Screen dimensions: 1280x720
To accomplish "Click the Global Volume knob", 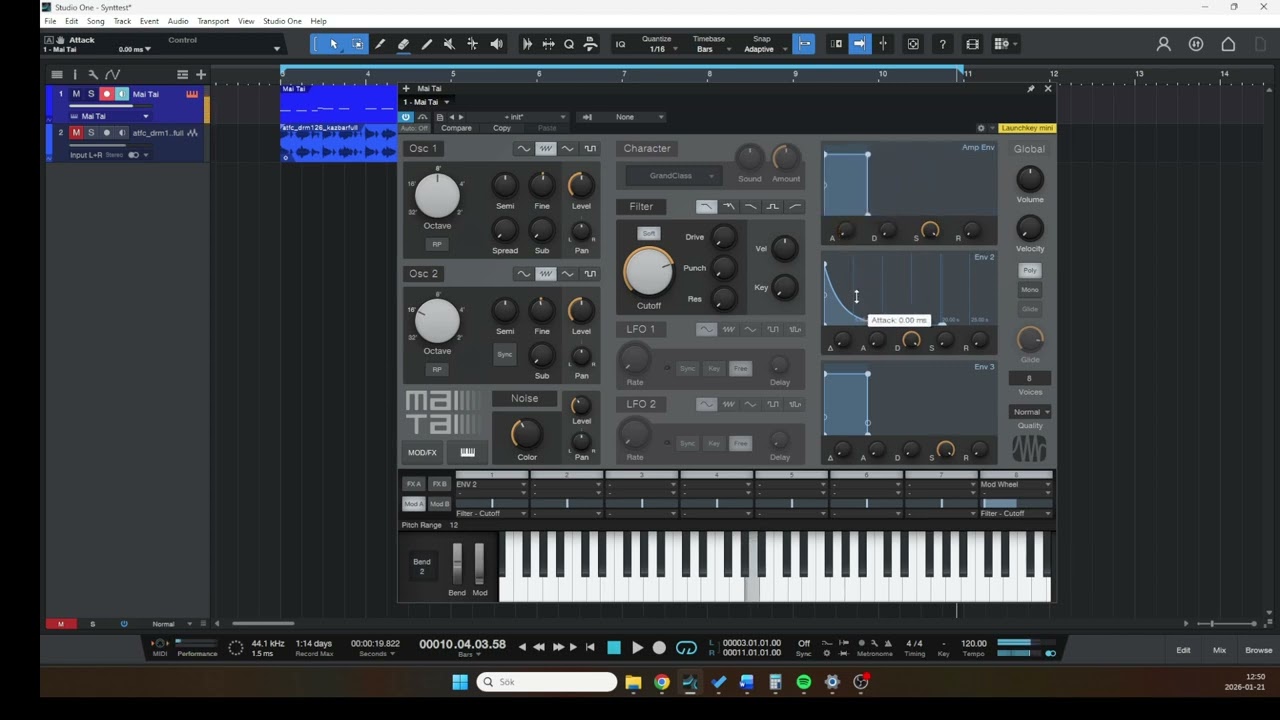I will 1030,178.
